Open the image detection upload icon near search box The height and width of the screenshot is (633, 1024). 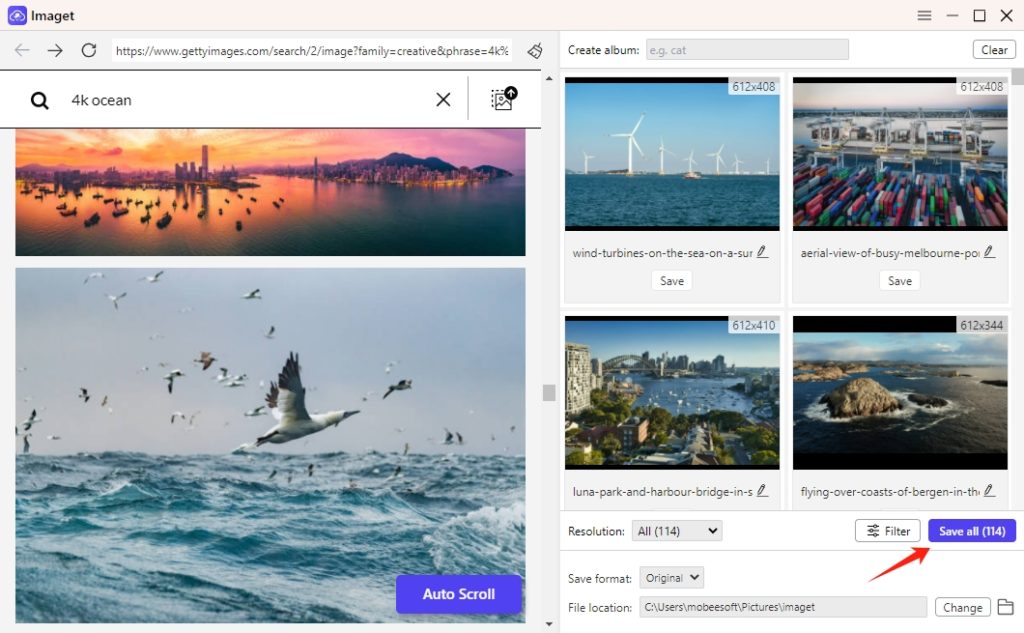coord(501,100)
